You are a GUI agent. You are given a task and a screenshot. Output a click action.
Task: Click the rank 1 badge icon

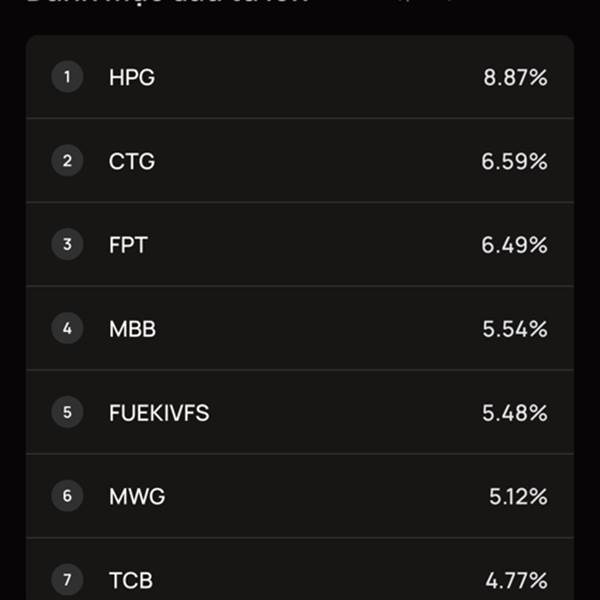click(67, 77)
